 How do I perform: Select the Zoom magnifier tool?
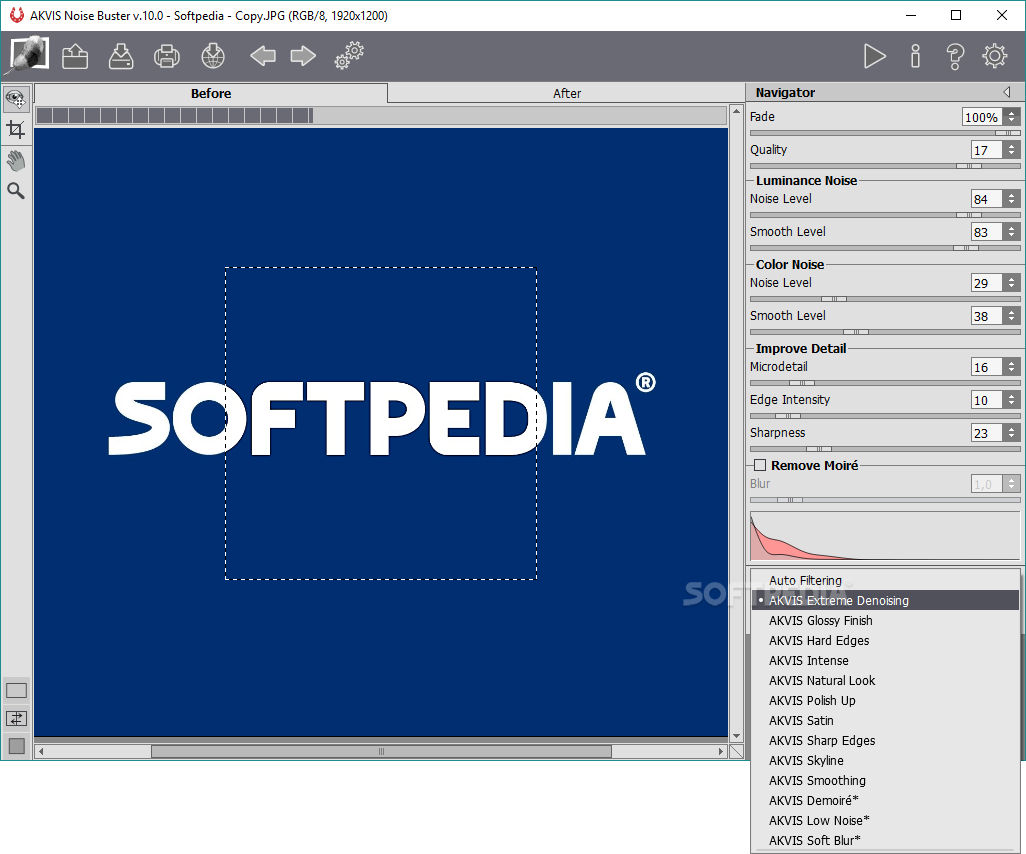coord(16,190)
